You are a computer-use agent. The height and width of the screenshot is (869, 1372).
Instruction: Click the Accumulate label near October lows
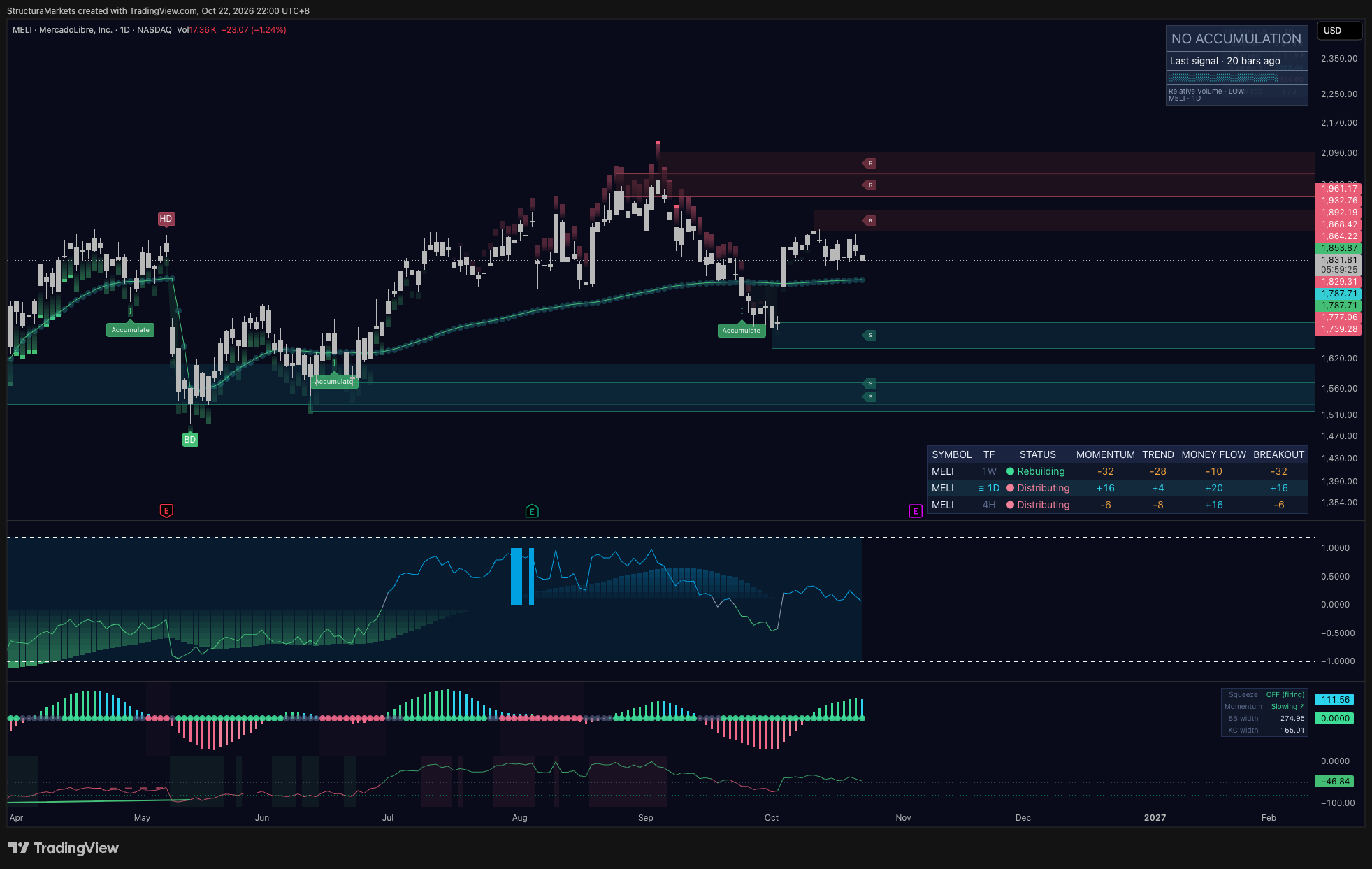(742, 331)
